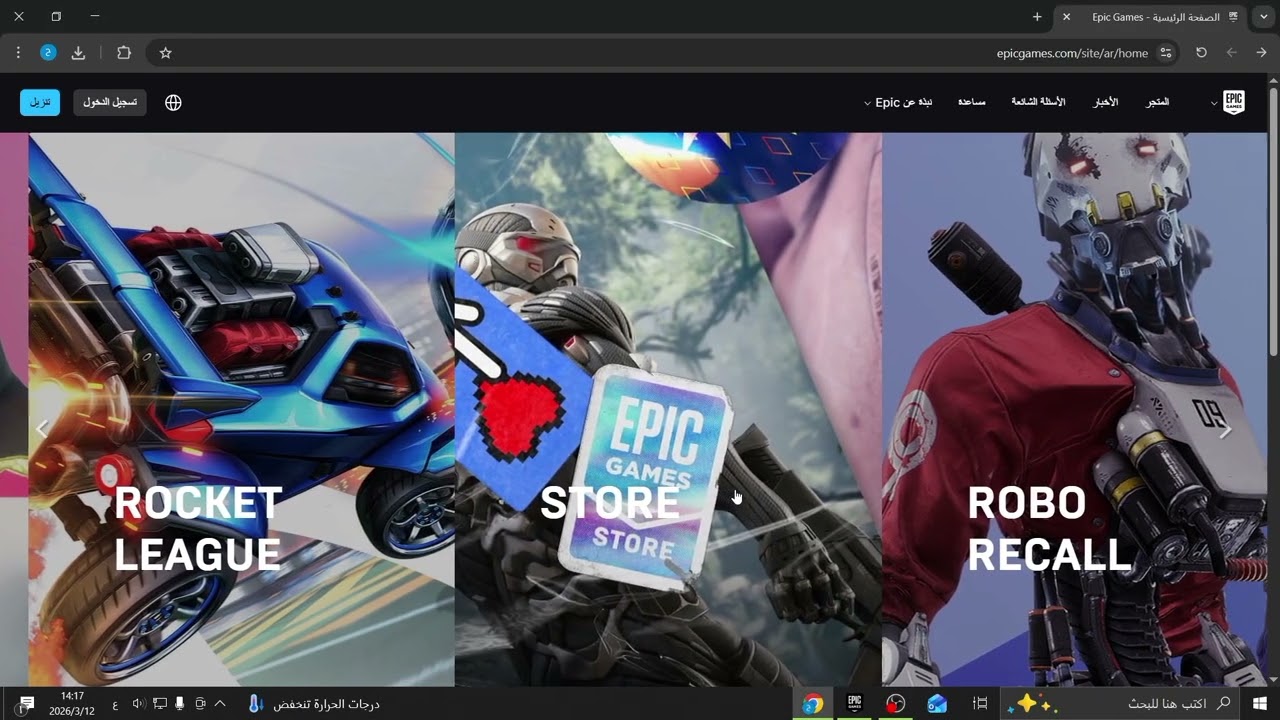View site information icon in address bar

tap(1166, 53)
